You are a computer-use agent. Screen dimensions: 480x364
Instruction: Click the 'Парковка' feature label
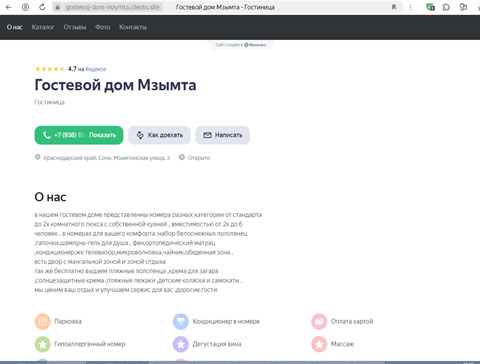68,321
